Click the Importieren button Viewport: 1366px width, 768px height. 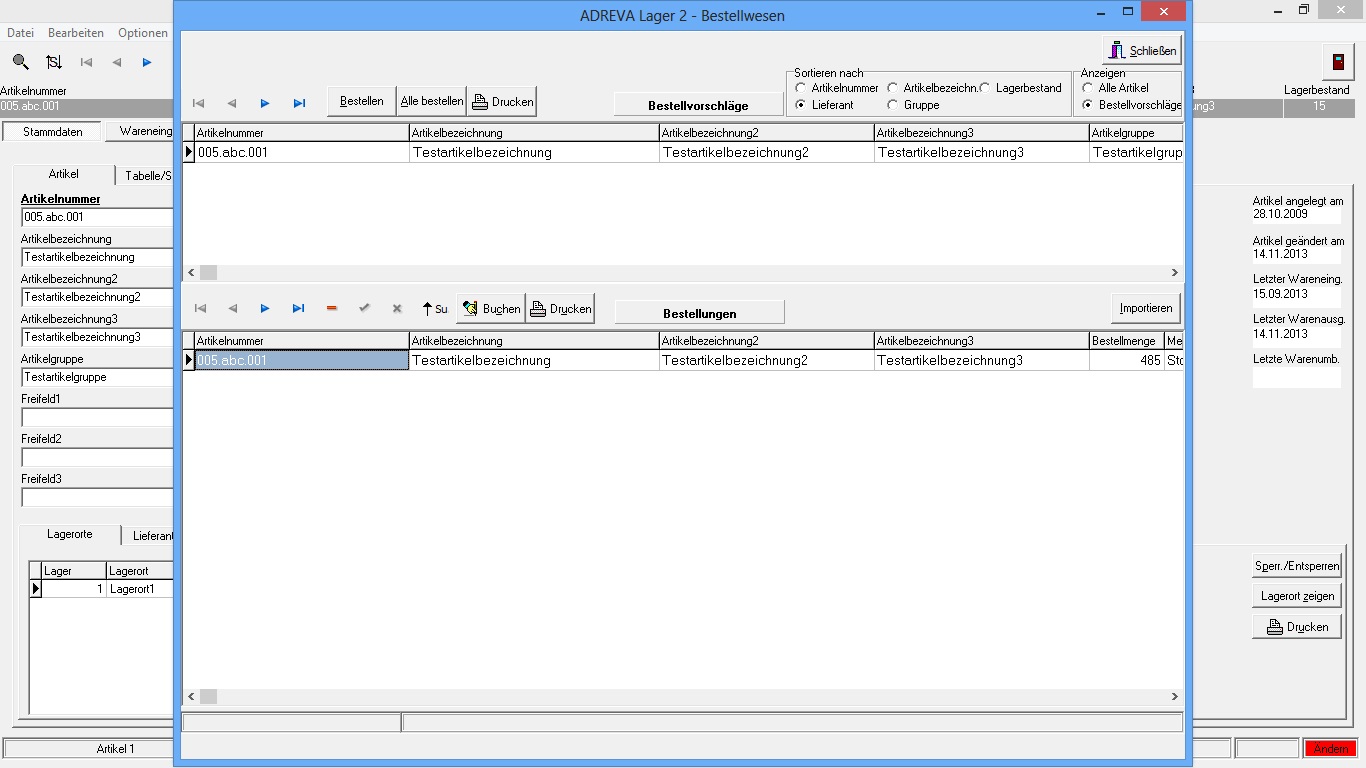point(1146,308)
